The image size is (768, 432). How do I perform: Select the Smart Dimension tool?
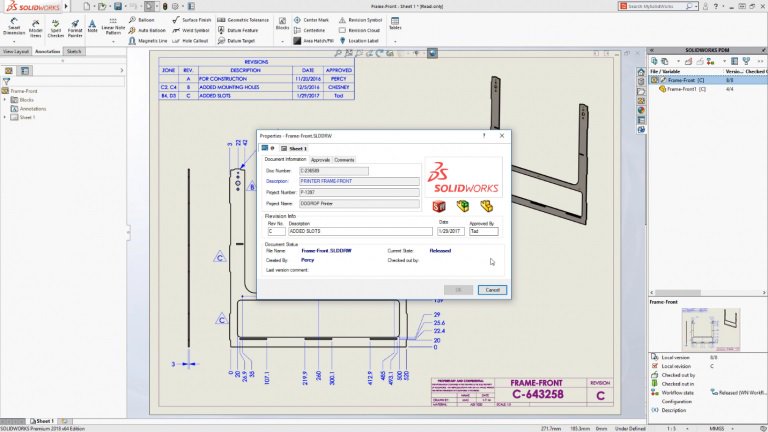click(x=14, y=27)
